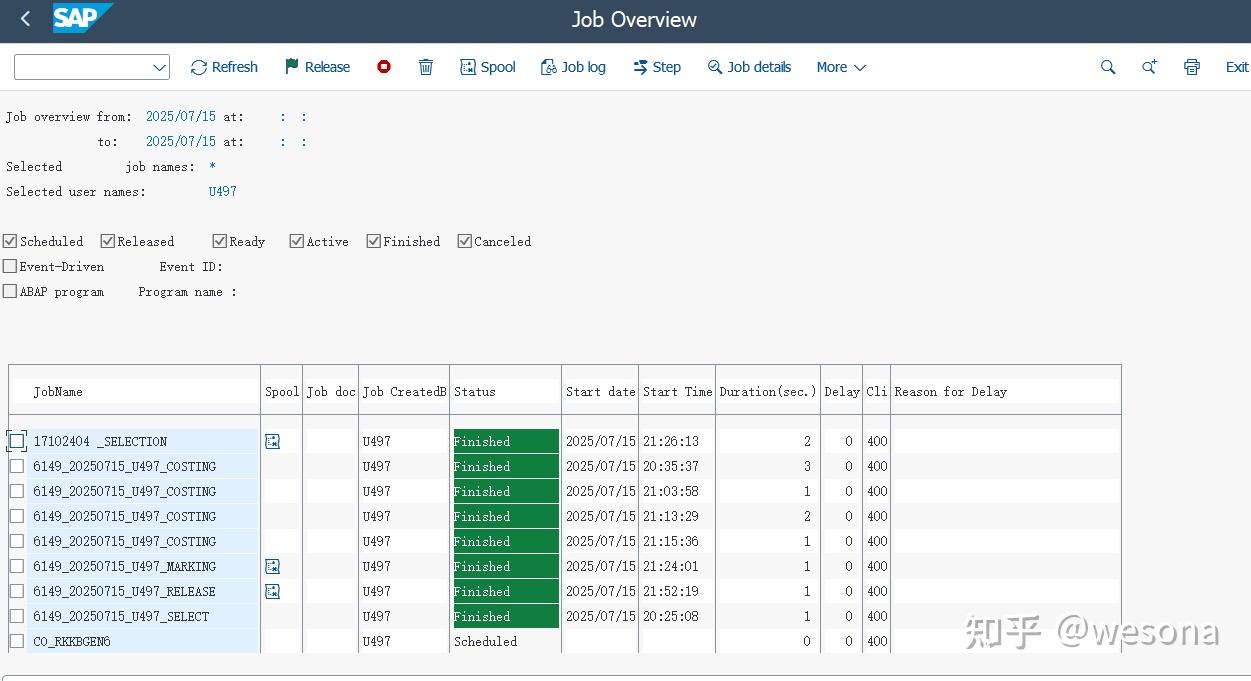Click the Release button with flag
The width and height of the screenshot is (1251, 681).
(317, 67)
